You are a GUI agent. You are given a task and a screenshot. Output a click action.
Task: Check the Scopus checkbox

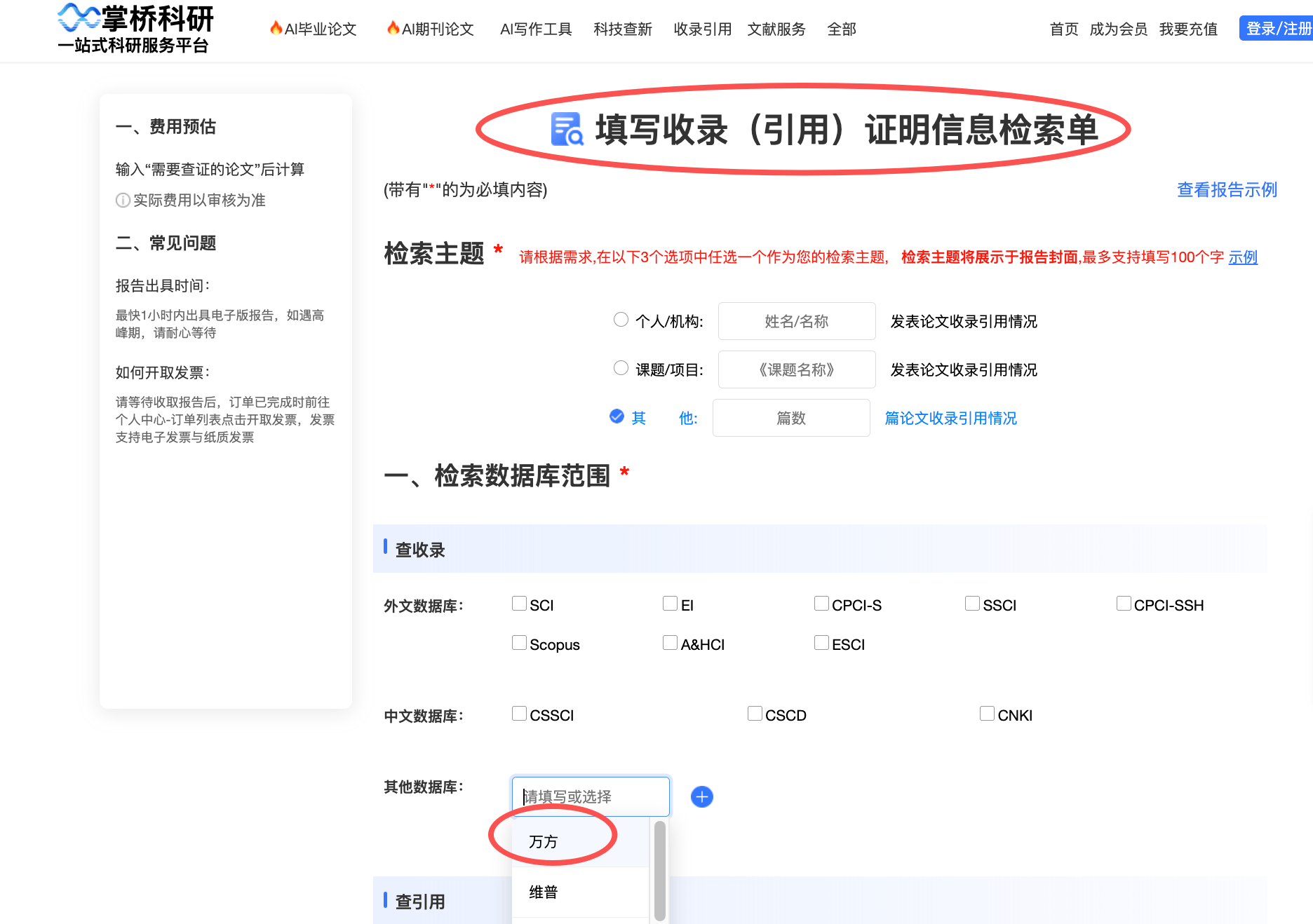click(x=519, y=642)
